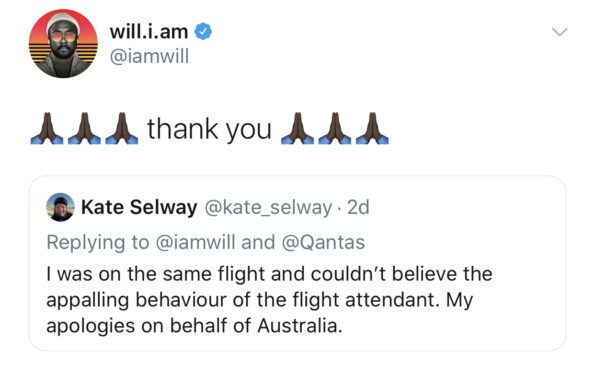The width and height of the screenshot is (595, 377).
Task: Click the second praying hands emoji
Action: (x=84, y=128)
